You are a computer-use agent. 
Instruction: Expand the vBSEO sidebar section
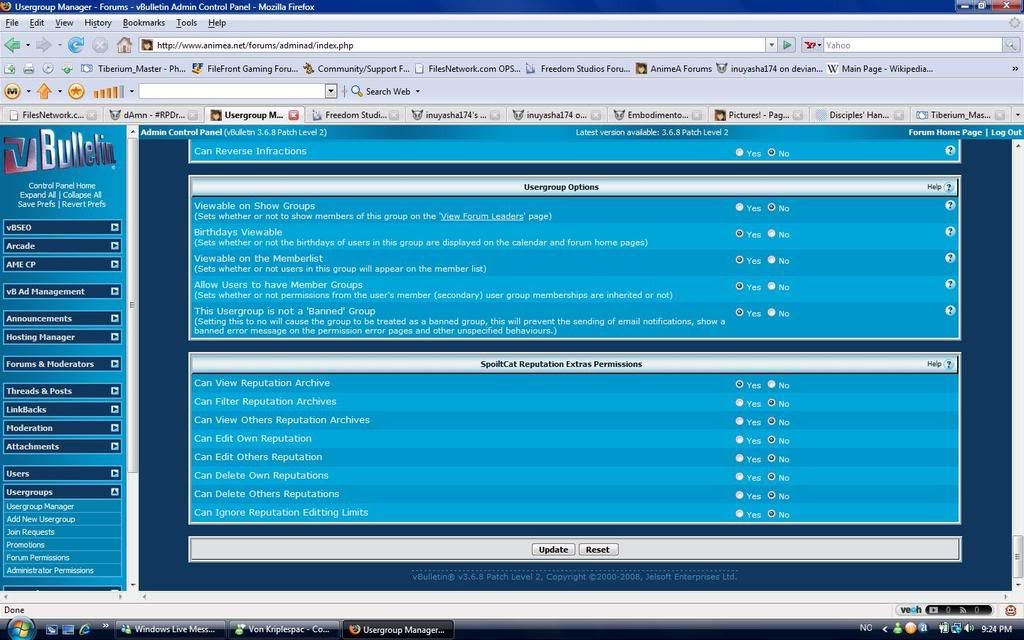click(x=114, y=227)
